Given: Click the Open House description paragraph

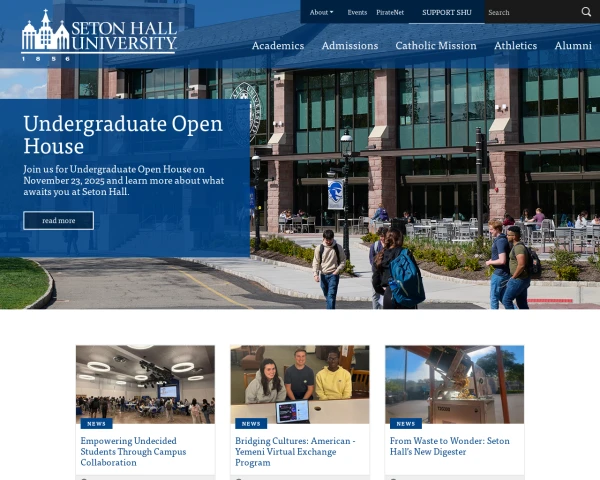Looking at the screenshot, I should 124,180.
